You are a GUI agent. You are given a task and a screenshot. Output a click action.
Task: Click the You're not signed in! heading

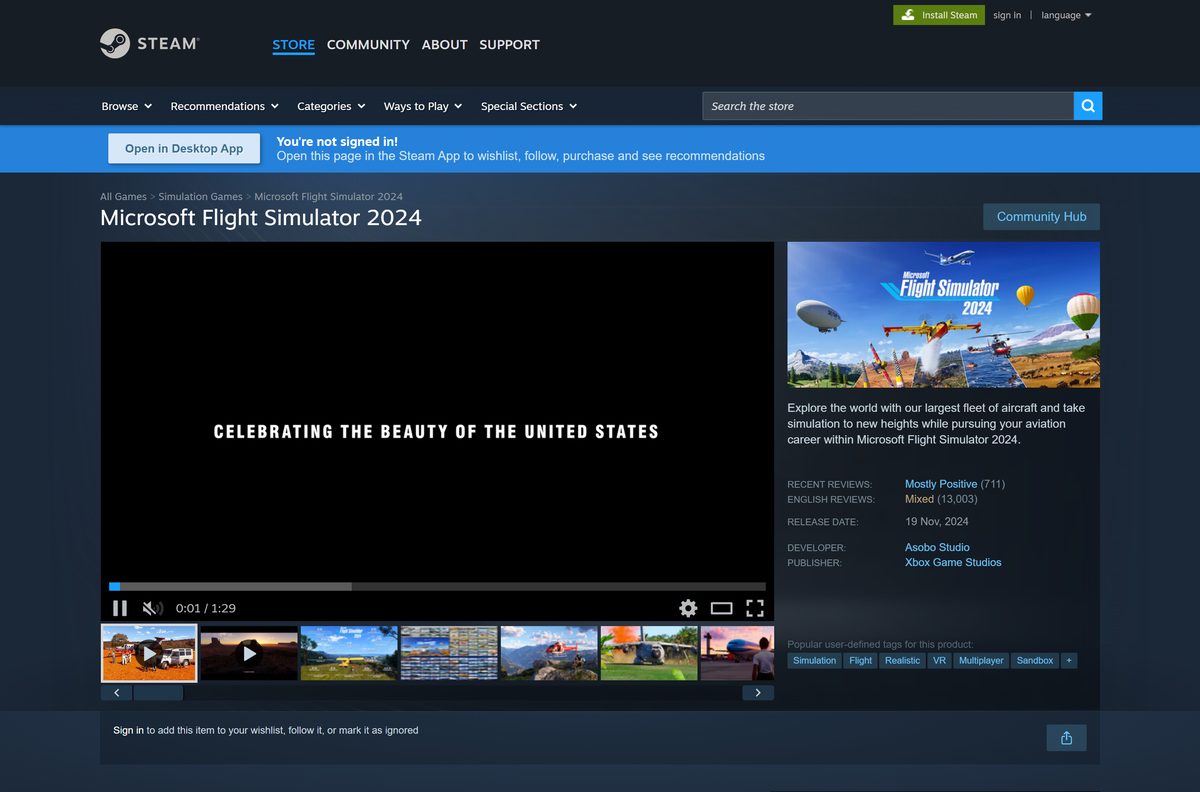pyautogui.click(x=337, y=142)
